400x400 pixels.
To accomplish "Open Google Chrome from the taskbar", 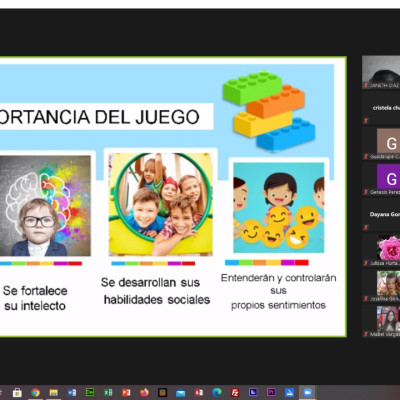I will click(35, 393).
